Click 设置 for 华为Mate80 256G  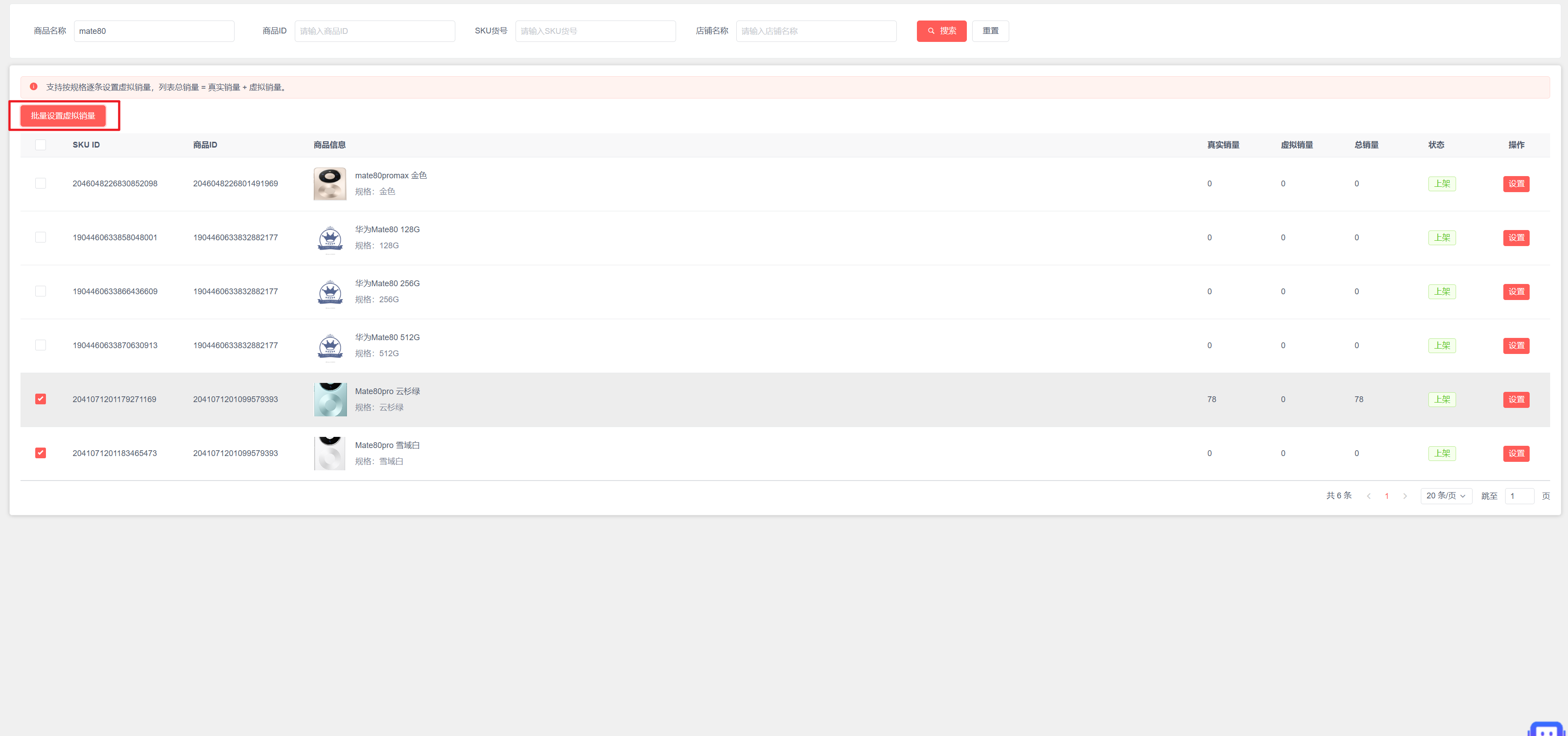[1516, 292]
